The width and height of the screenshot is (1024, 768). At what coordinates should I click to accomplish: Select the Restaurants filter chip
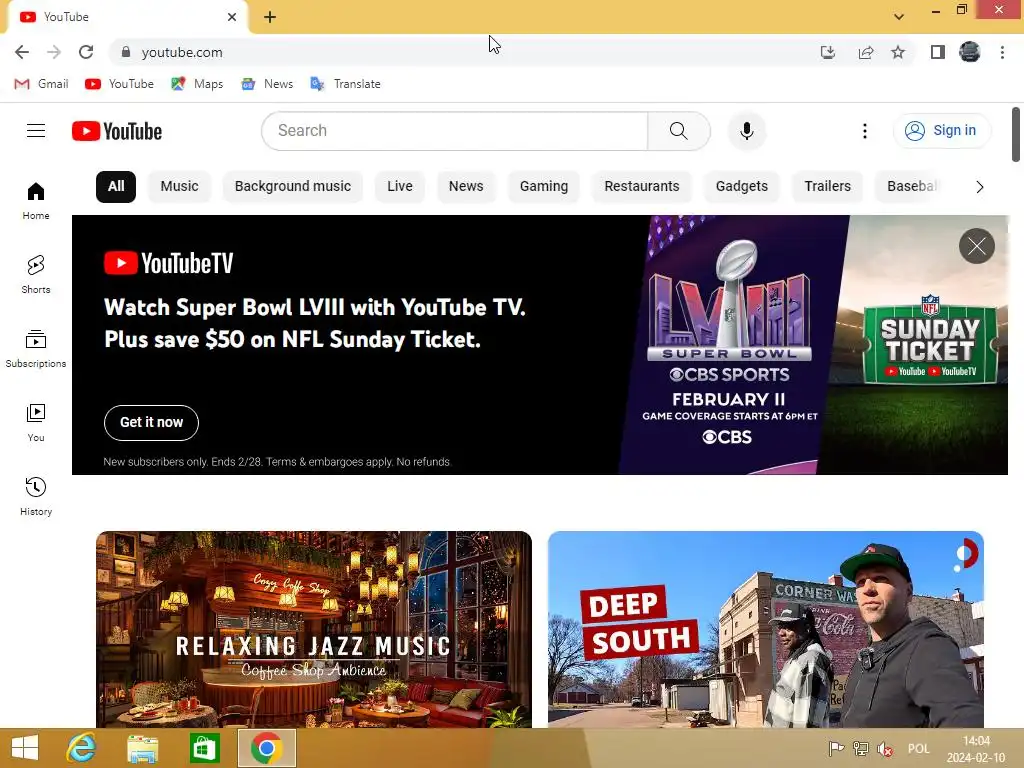click(641, 187)
